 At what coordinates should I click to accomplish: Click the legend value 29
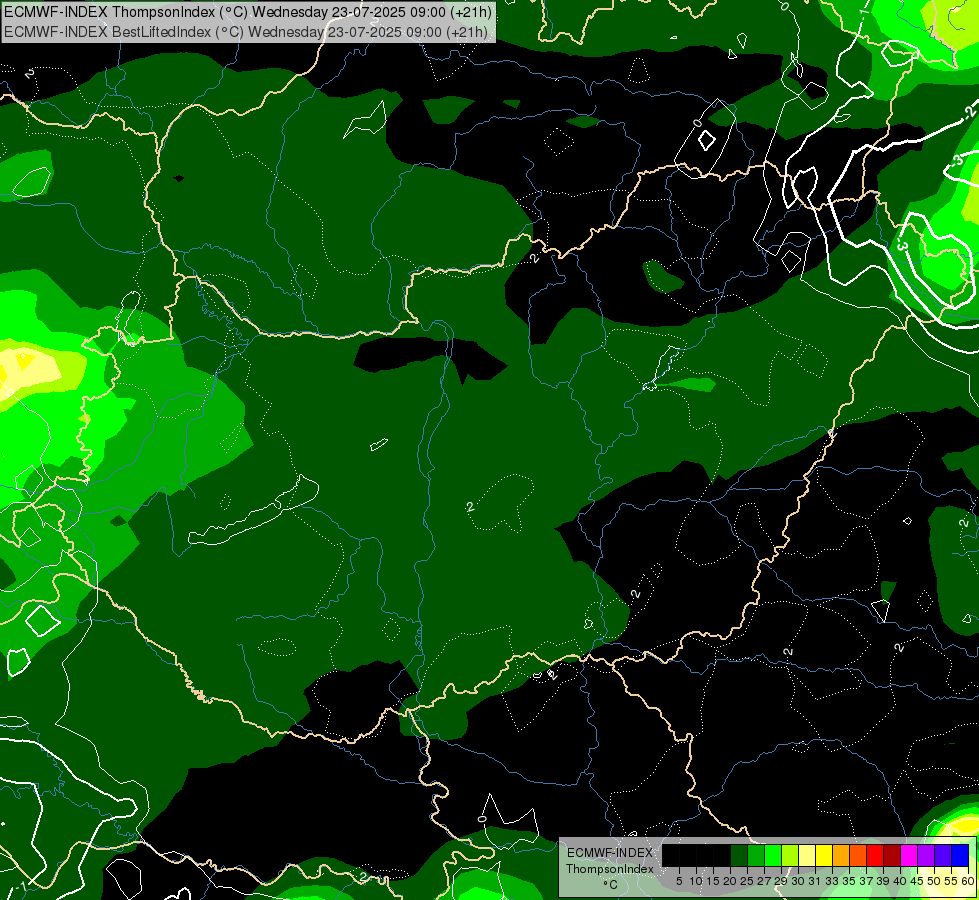[781, 881]
